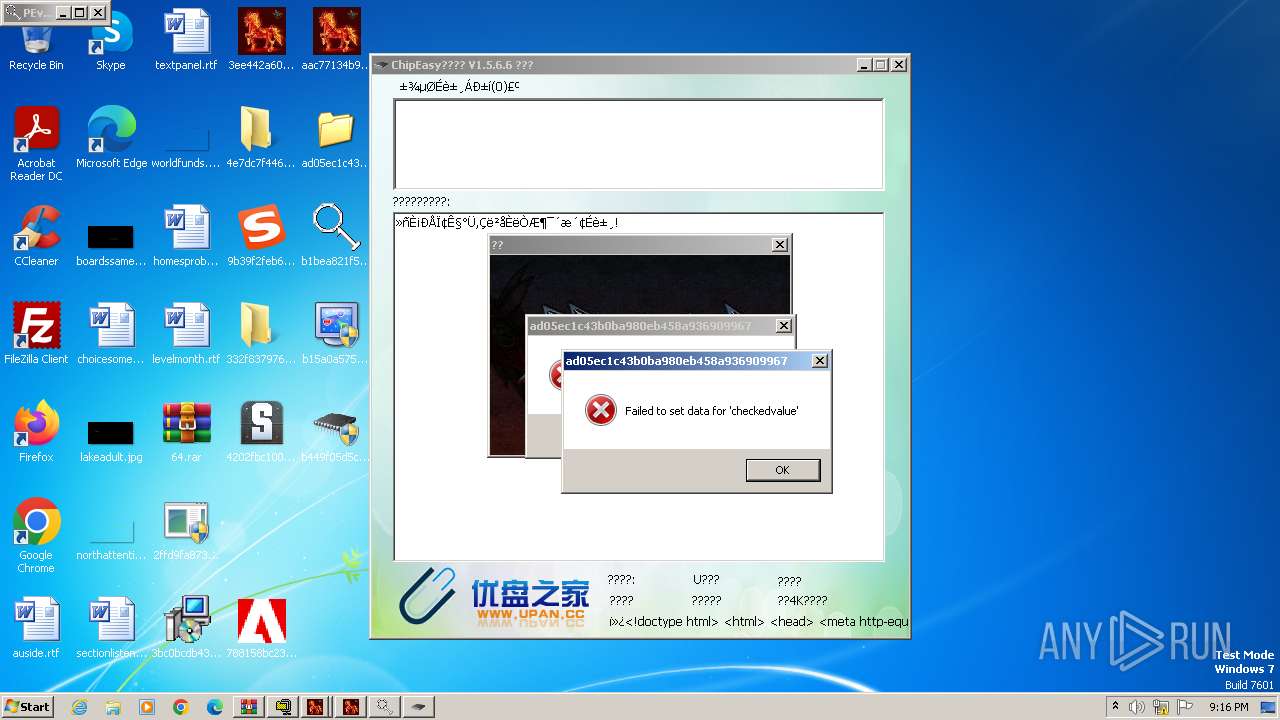Focus the upper device list box in ChipEasy

coord(638,144)
